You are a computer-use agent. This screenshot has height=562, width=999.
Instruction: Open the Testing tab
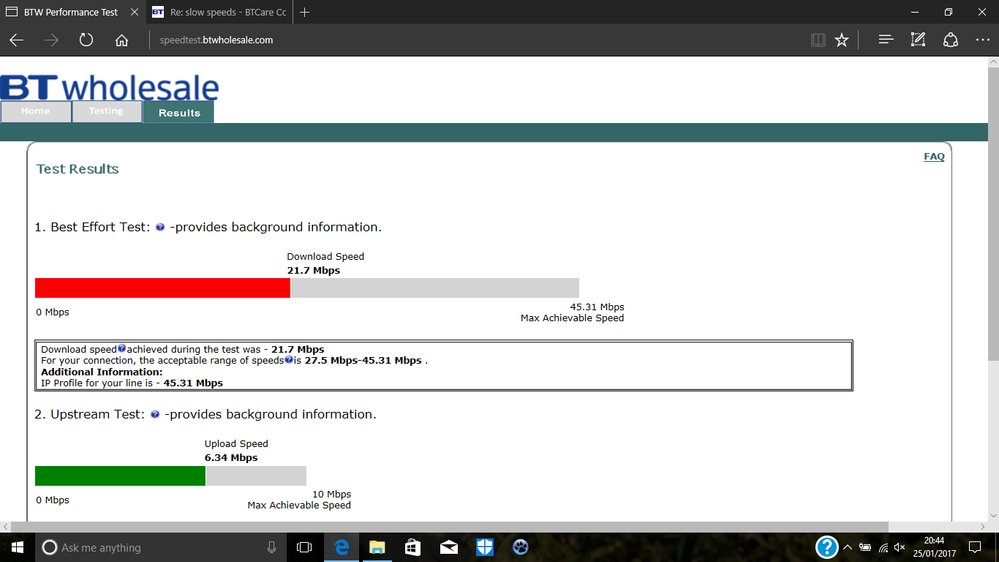point(106,111)
